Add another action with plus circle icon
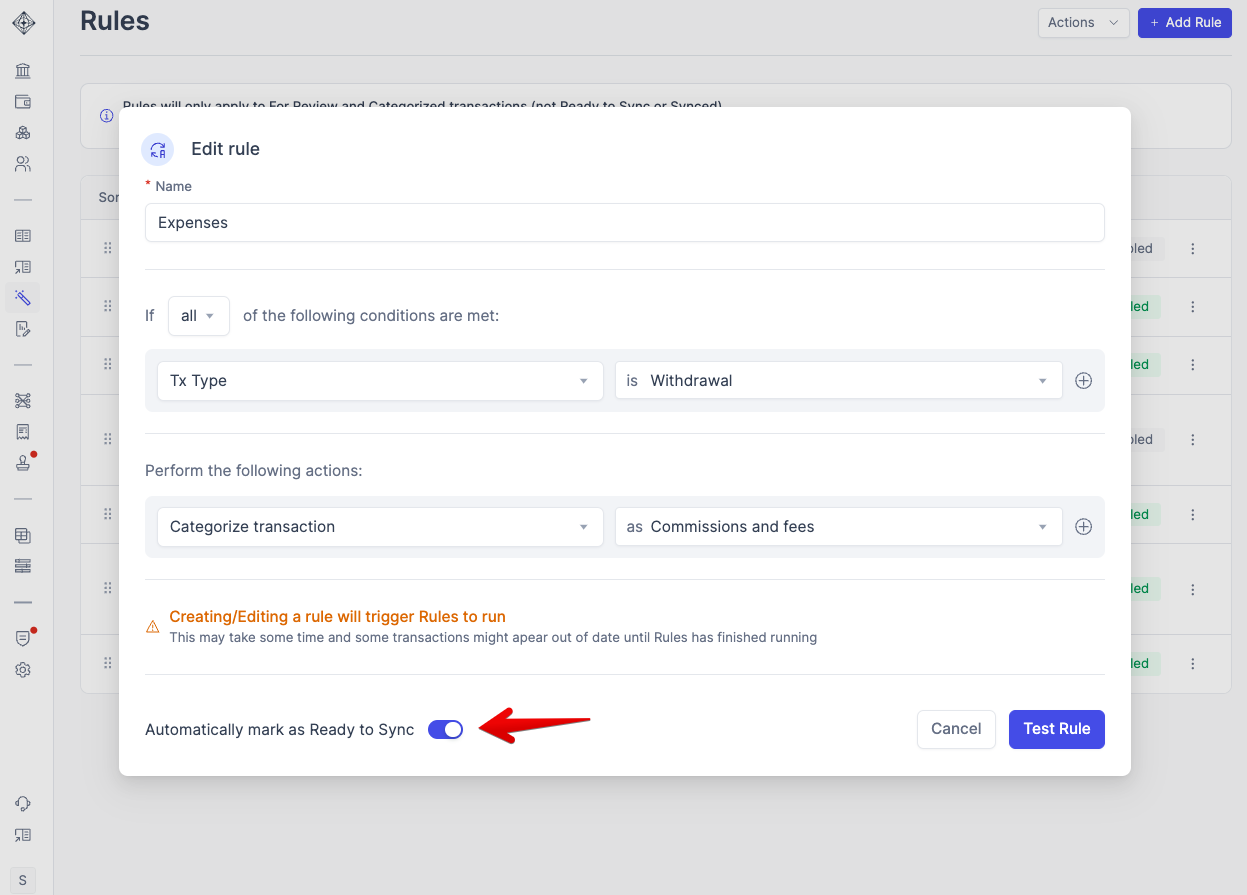The image size is (1247, 895). (1083, 527)
